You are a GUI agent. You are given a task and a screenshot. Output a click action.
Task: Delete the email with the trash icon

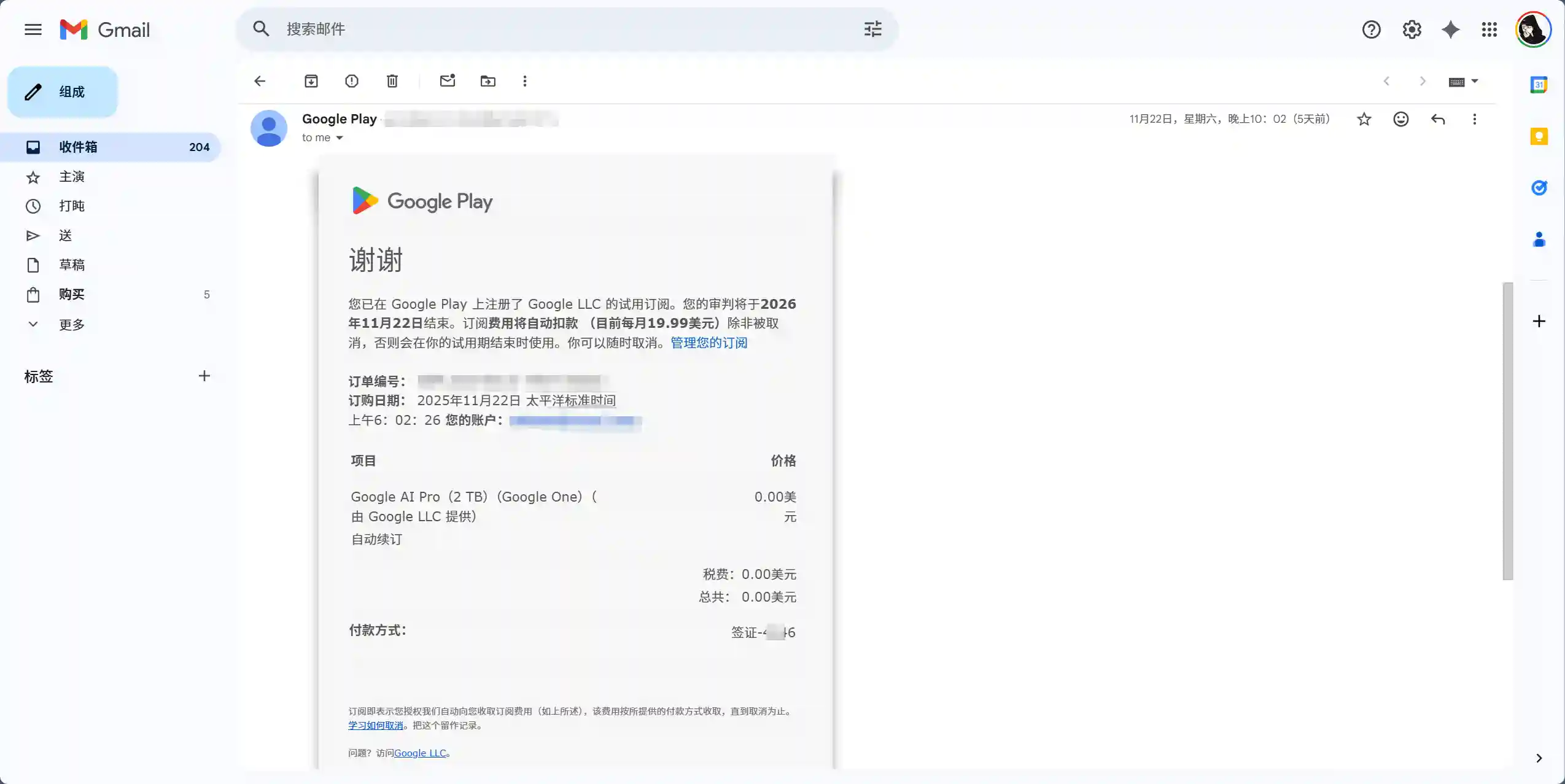[x=392, y=81]
